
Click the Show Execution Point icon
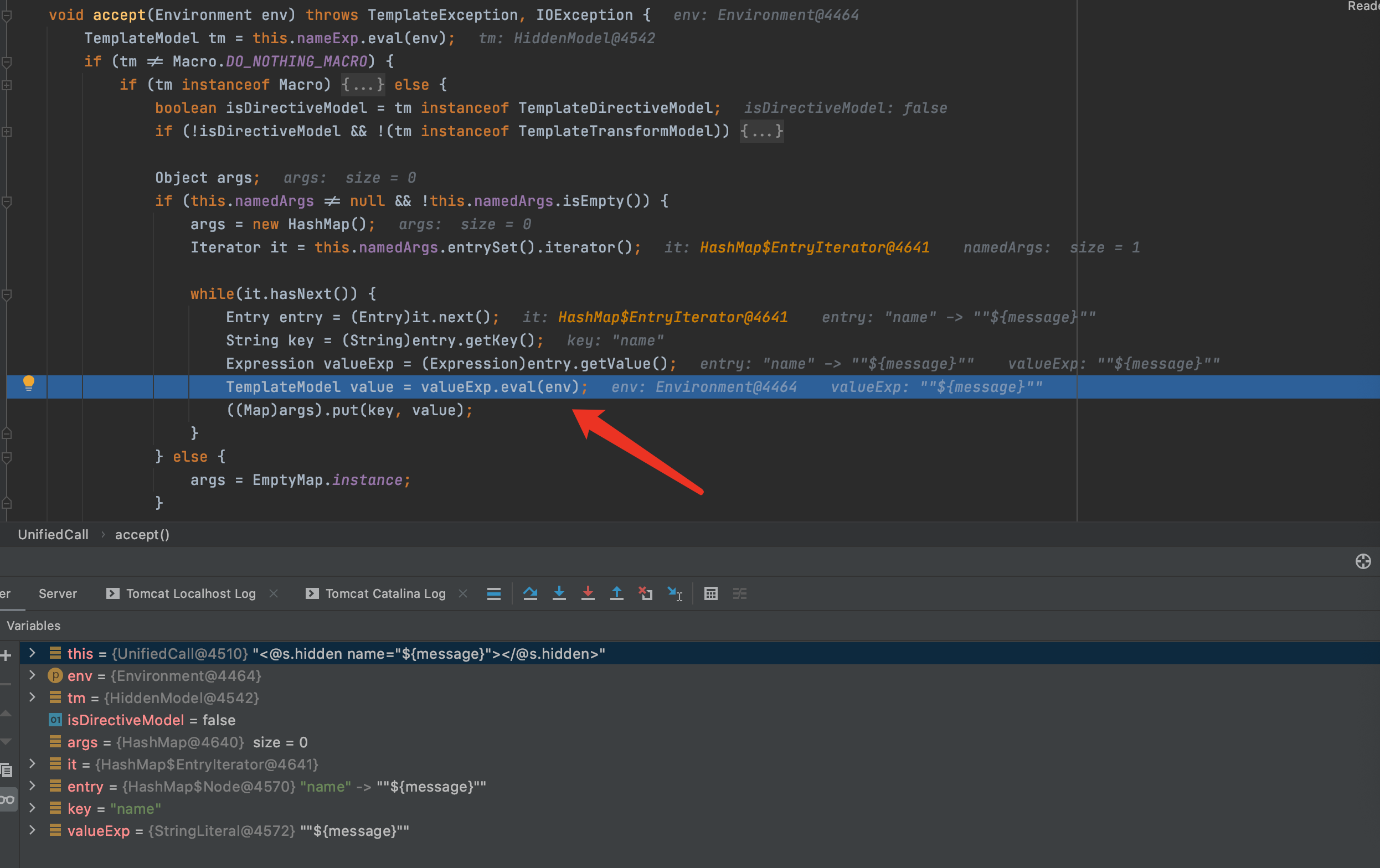[493, 593]
